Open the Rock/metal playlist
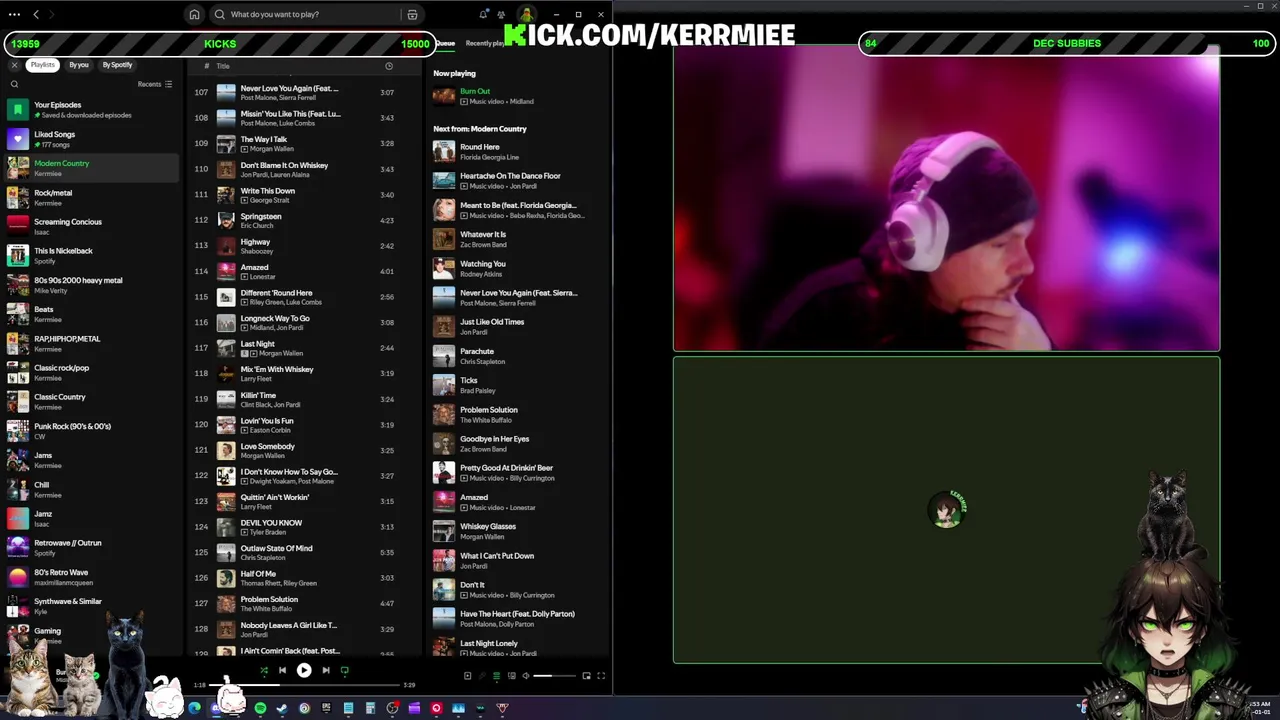This screenshot has width=1280, height=720. (92, 198)
